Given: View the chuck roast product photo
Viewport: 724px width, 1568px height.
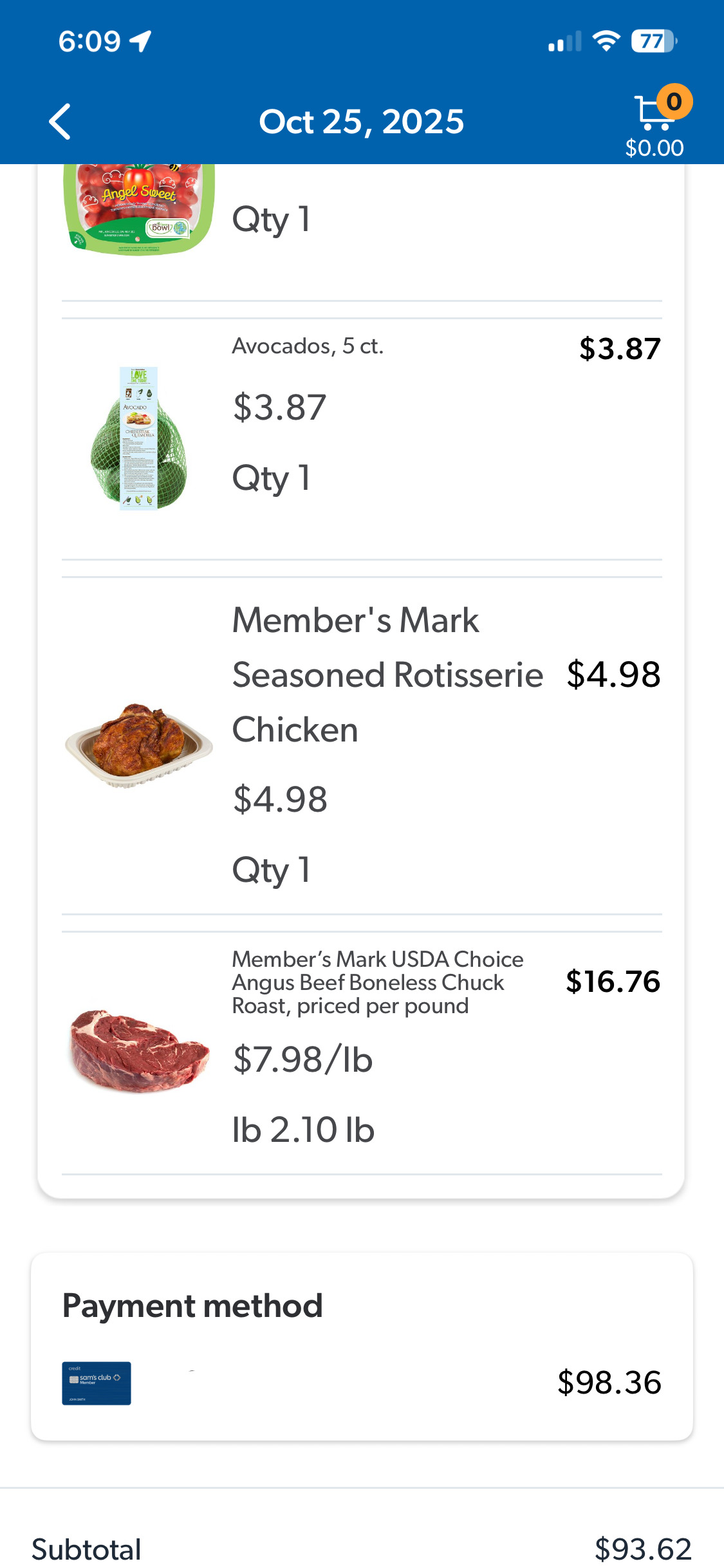Looking at the screenshot, I should pos(139,1051).
